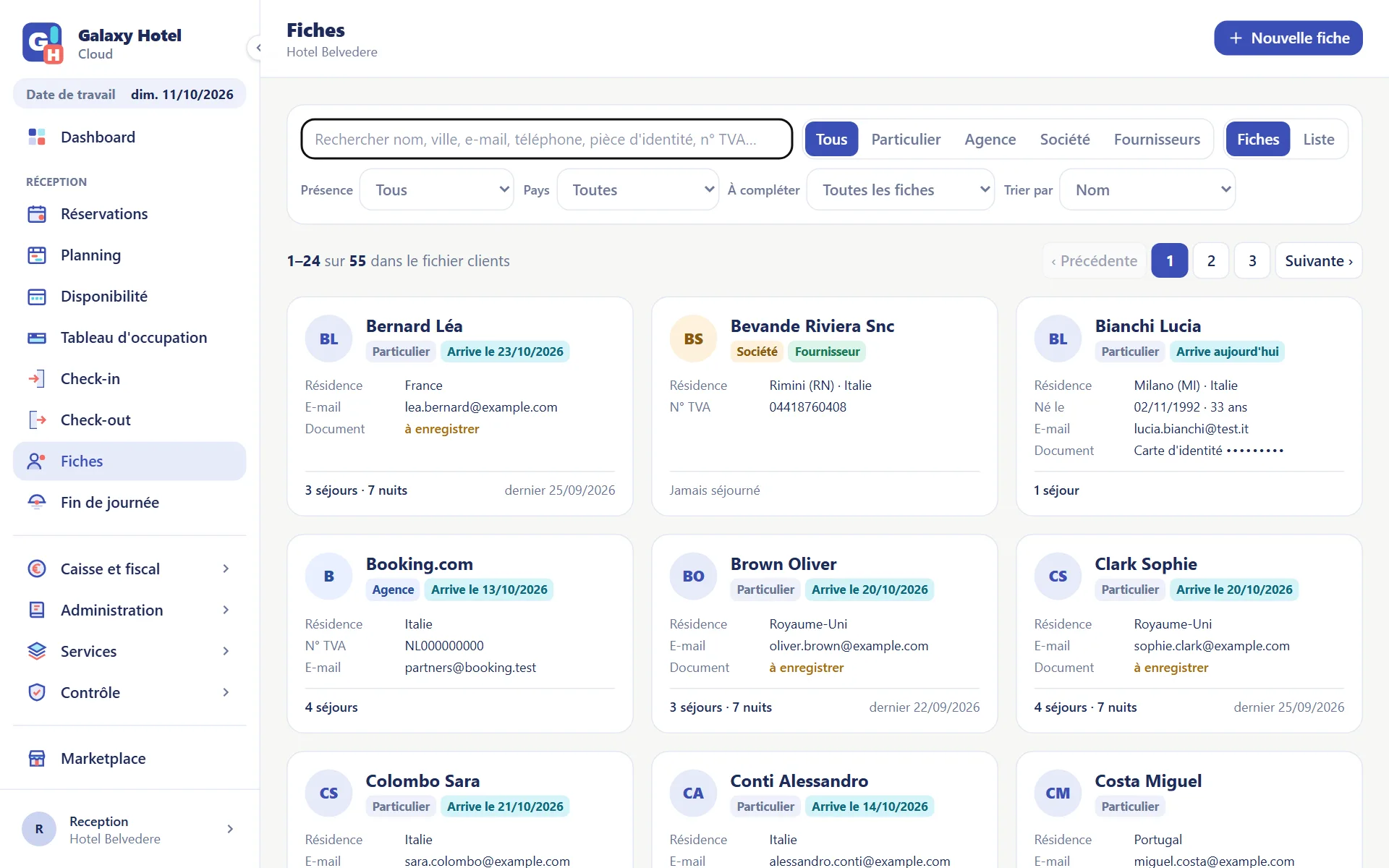Switch to Fiches card view
This screenshot has height=868, width=1389.
click(1258, 139)
